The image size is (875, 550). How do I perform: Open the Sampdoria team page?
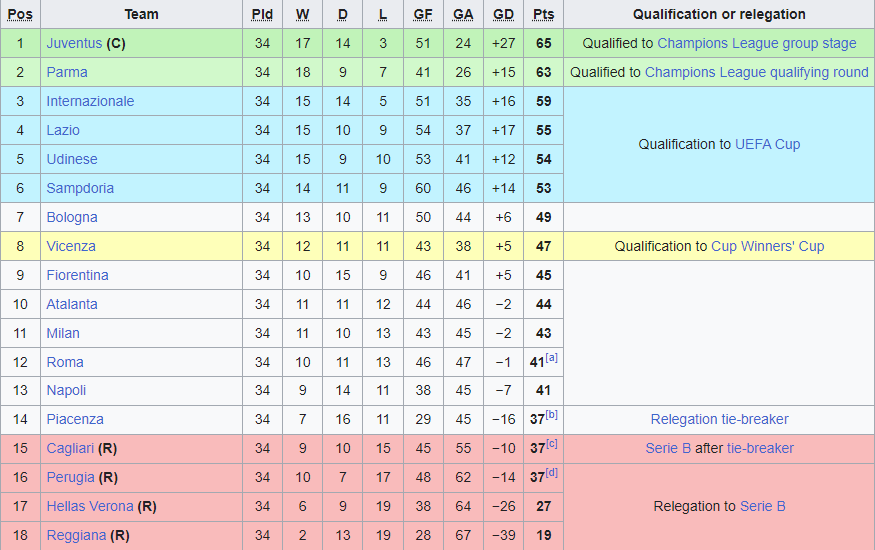tap(80, 189)
